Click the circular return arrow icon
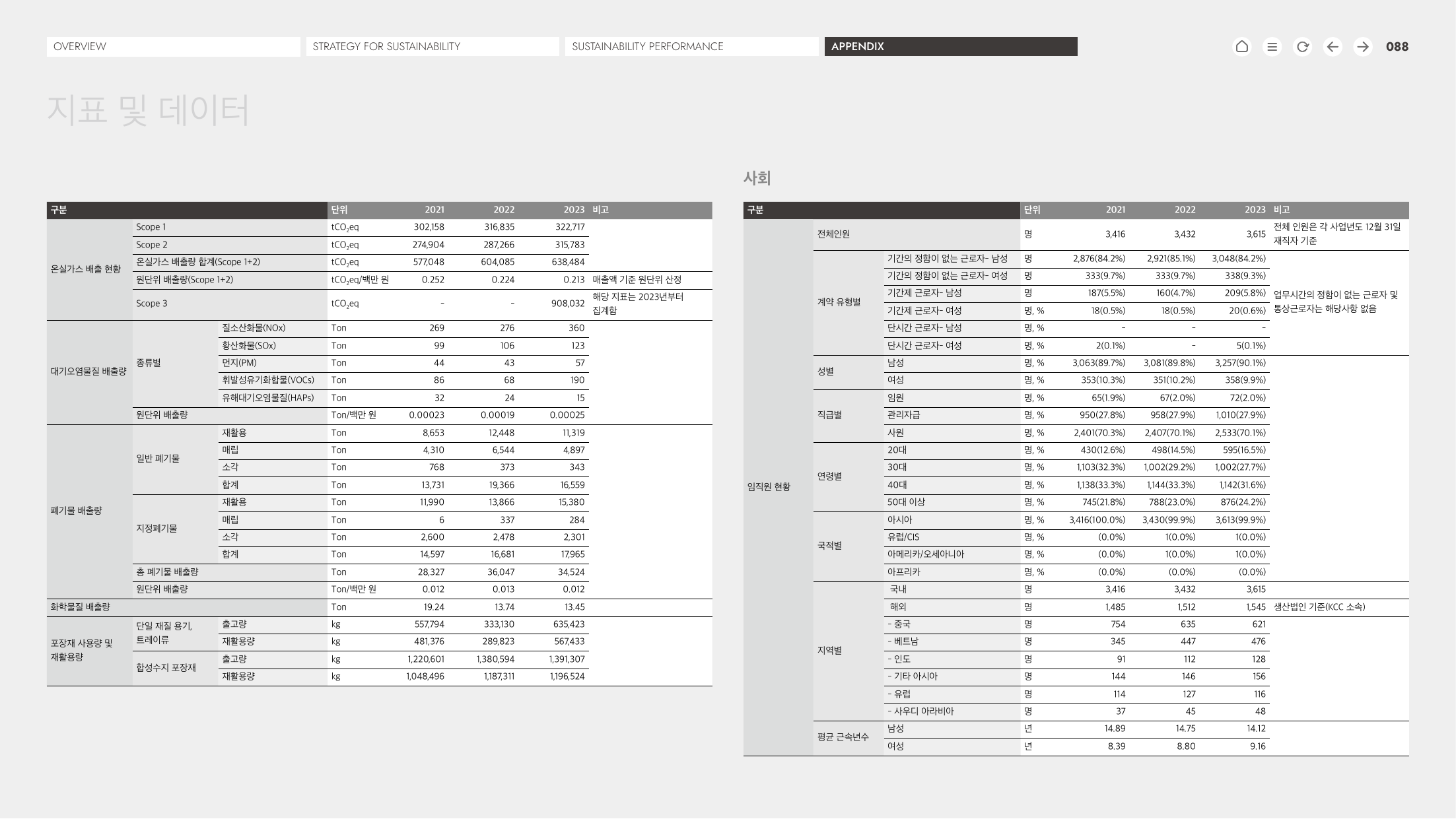Viewport: 1456px width, 819px height. click(1303, 46)
